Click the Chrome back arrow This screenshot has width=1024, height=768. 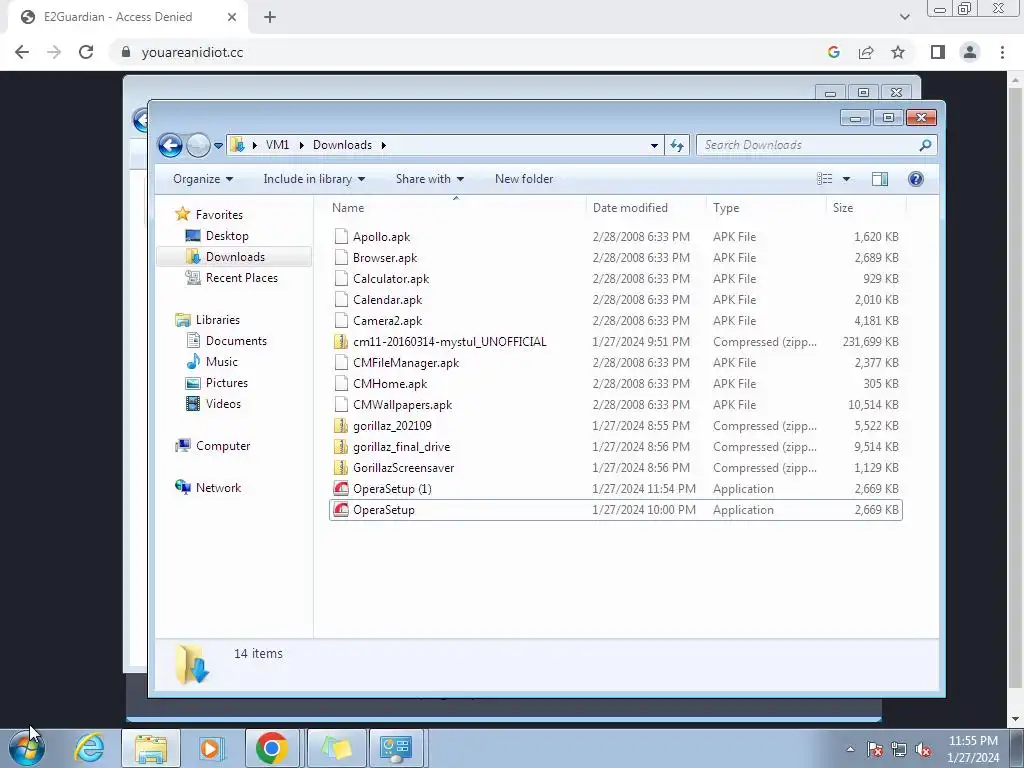coord(22,52)
